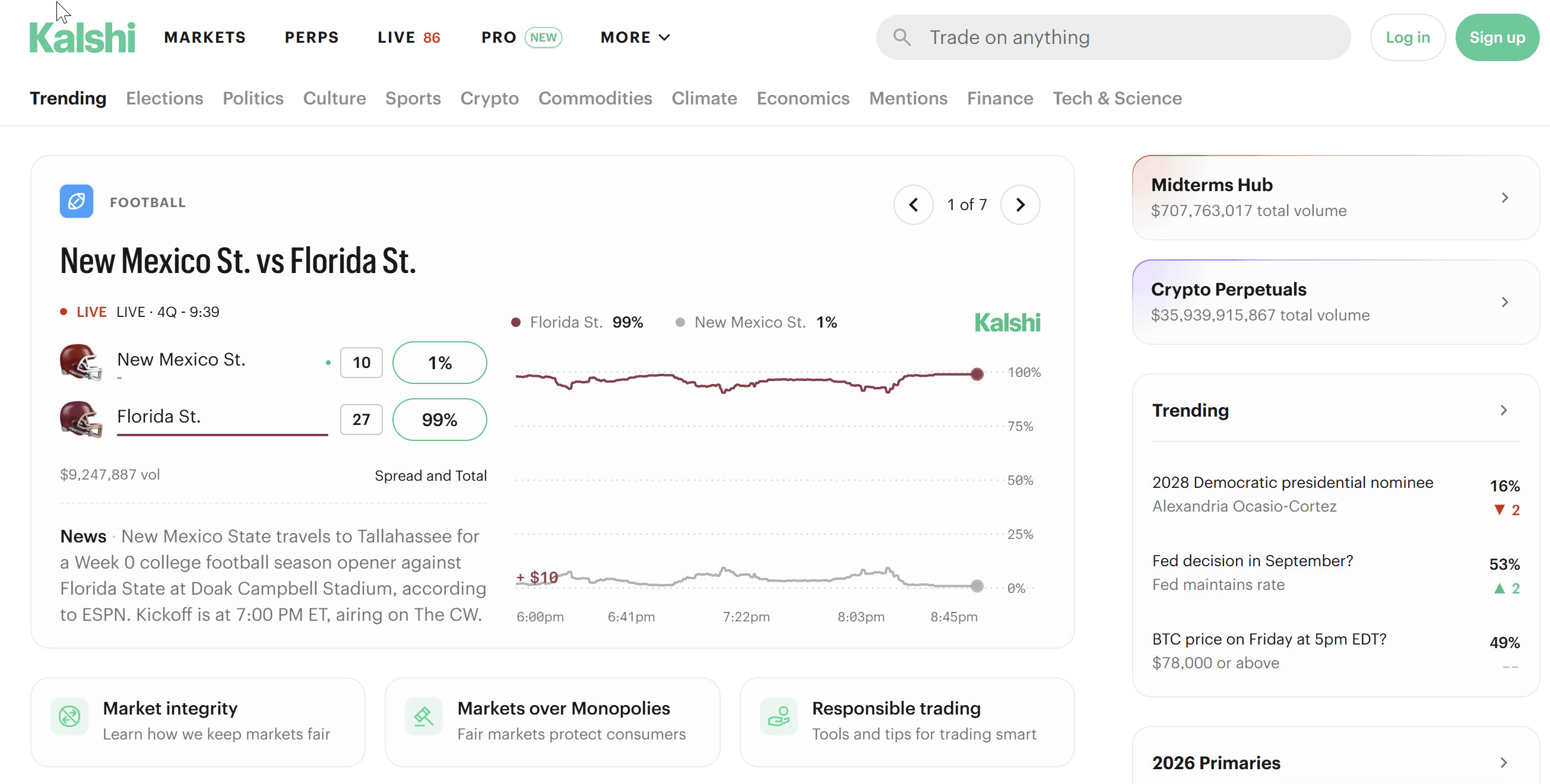Expand the MORE dropdown menu
Image resolution: width=1550 pixels, height=784 pixels.
pos(635,37)
